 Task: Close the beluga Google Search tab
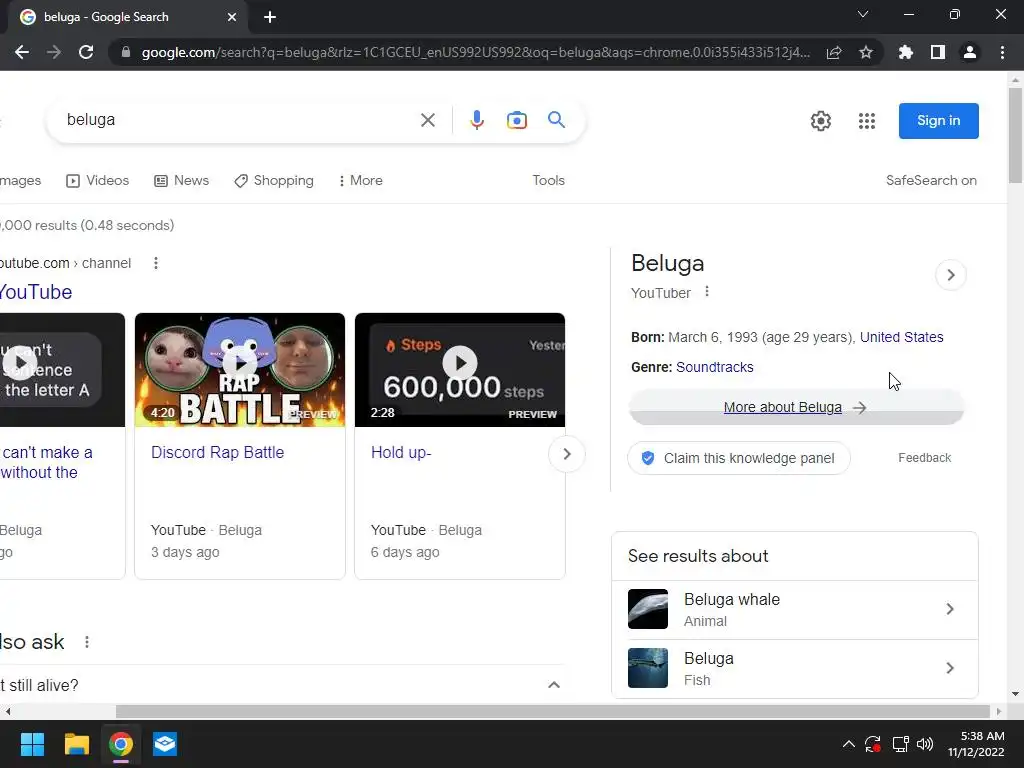point(232,17)
